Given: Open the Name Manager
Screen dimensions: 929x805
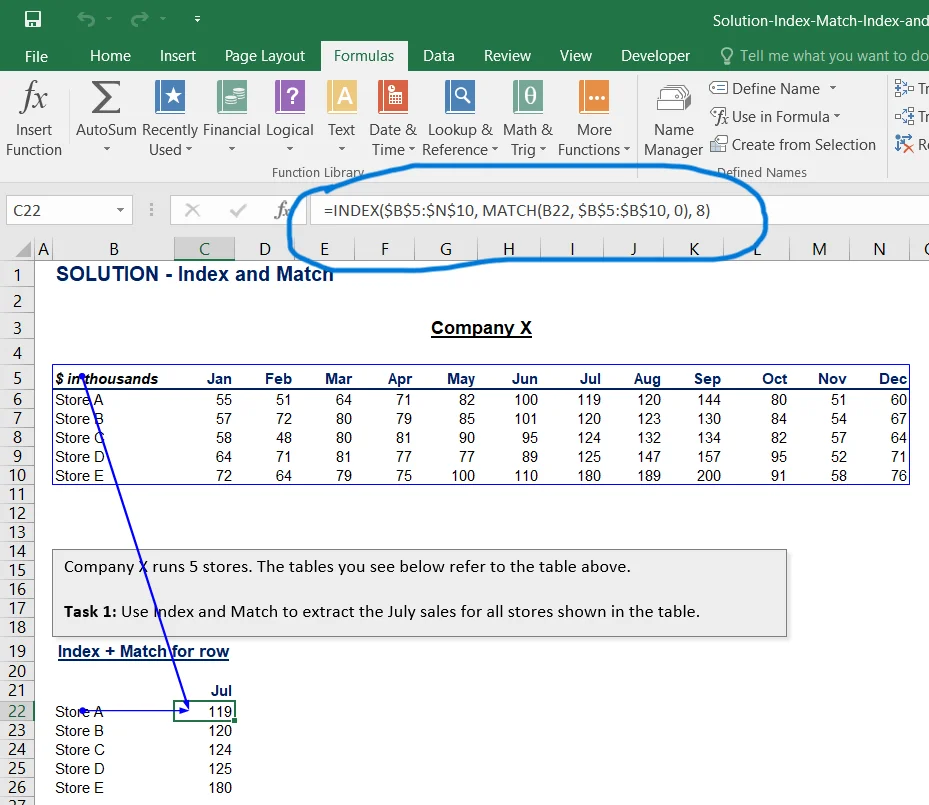Looking at the screenshot, I should (673, 99).
